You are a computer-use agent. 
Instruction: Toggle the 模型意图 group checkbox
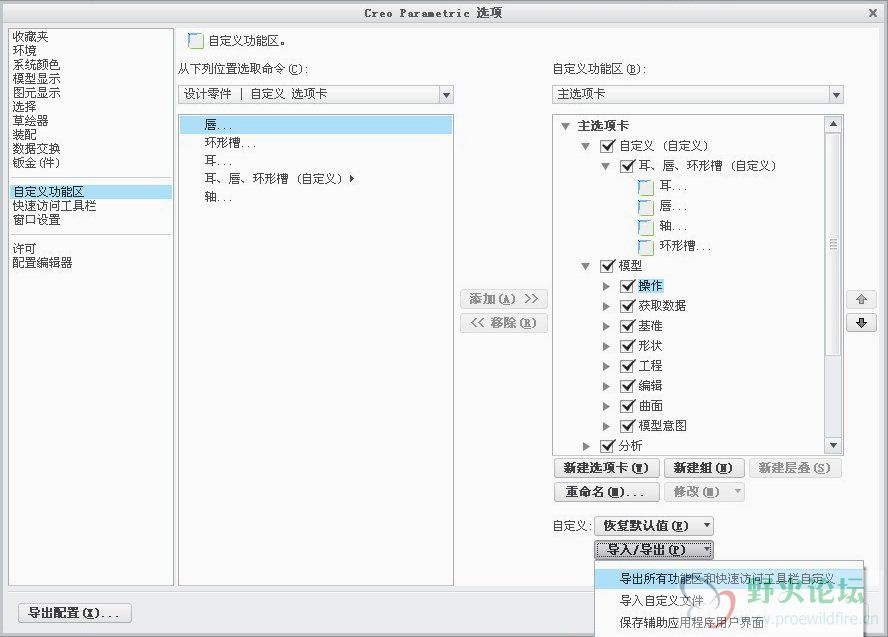(x=627, y=426)
